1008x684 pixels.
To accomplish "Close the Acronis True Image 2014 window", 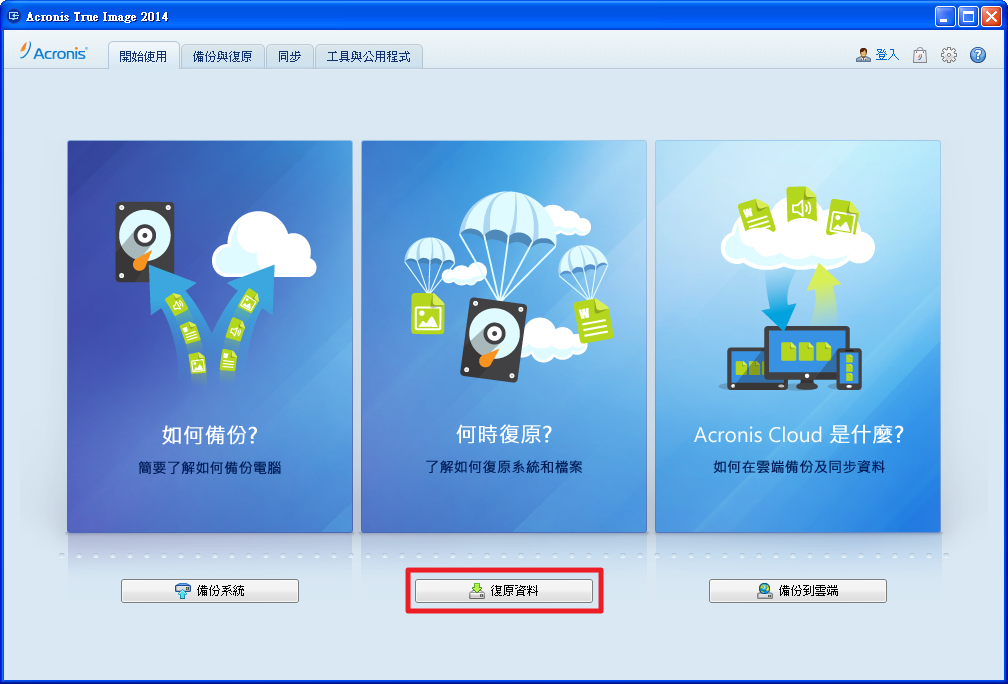I will pyautogui.click(x=991, y=16).
